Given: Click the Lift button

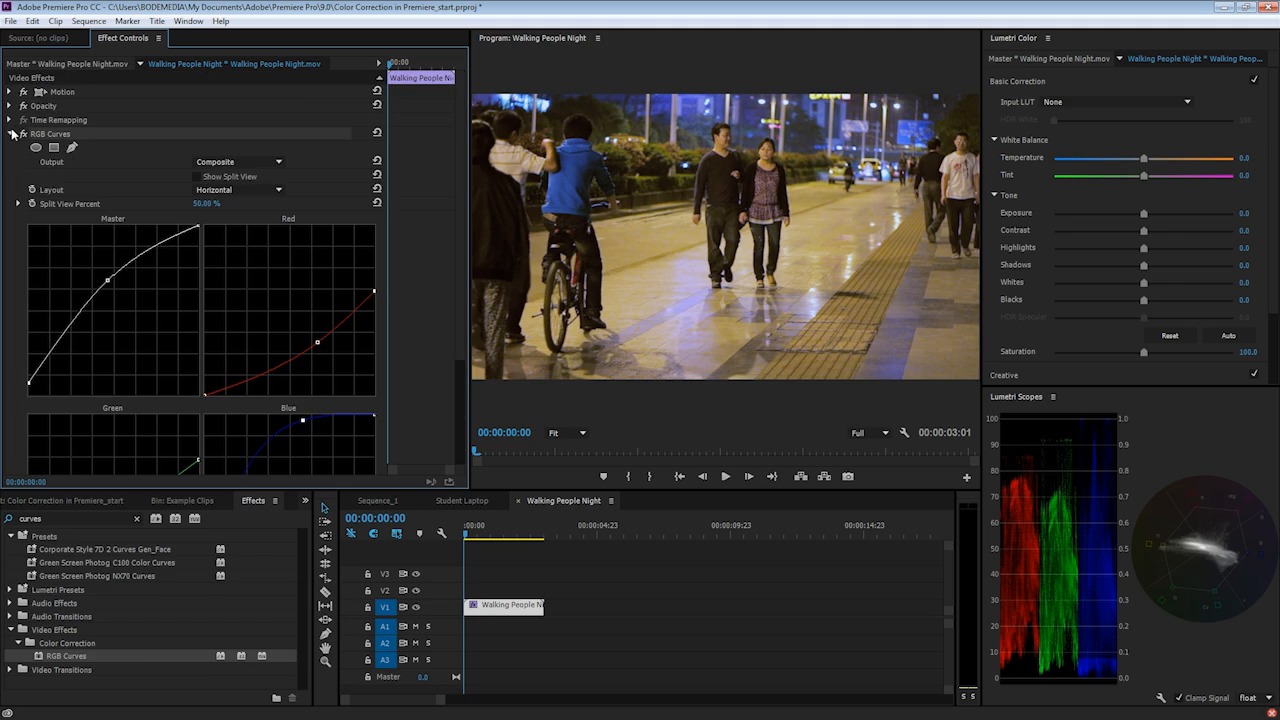Looking at the screenshot, I should point(800,477).
